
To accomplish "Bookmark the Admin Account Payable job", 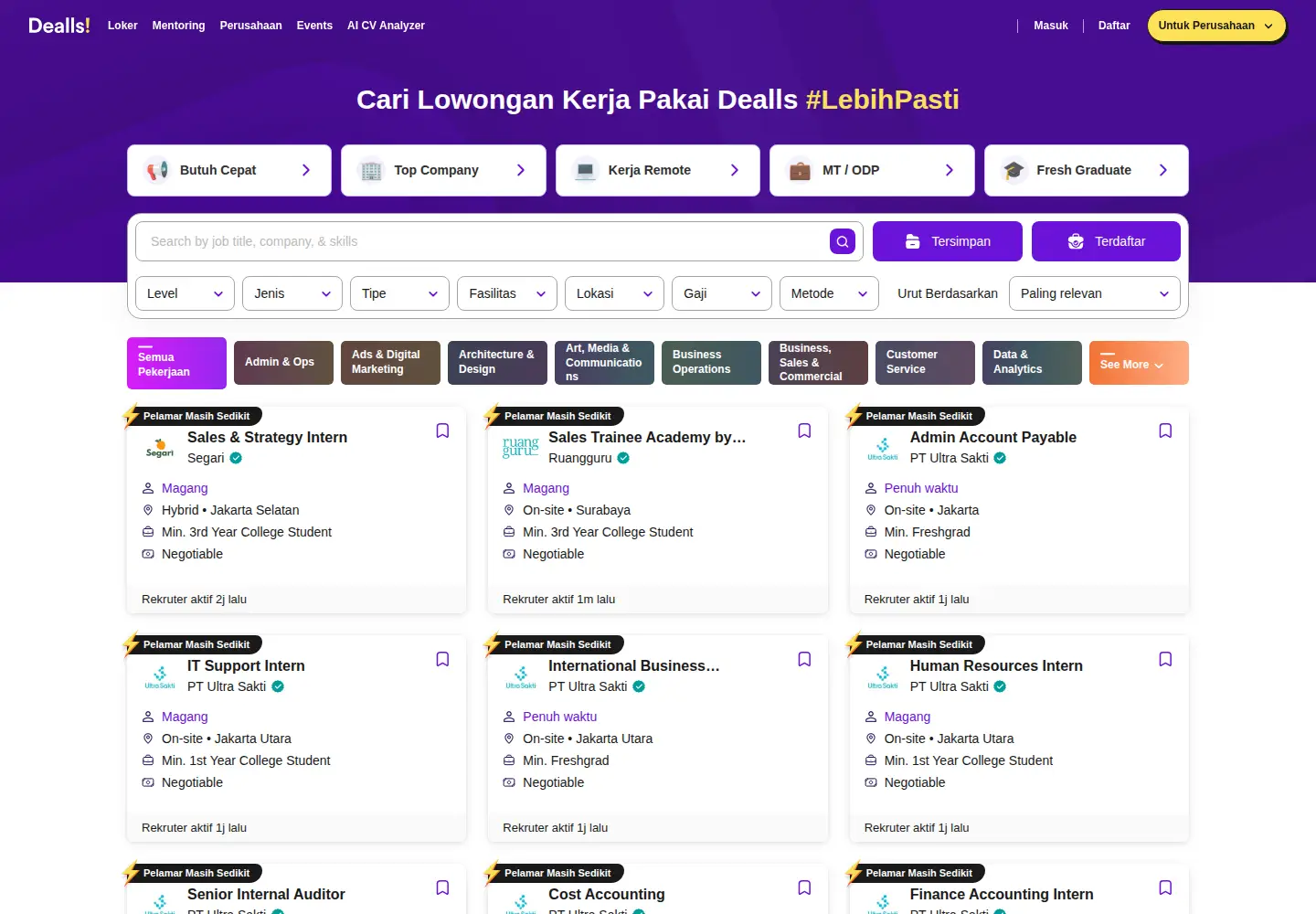I will tap(1165, 430).
